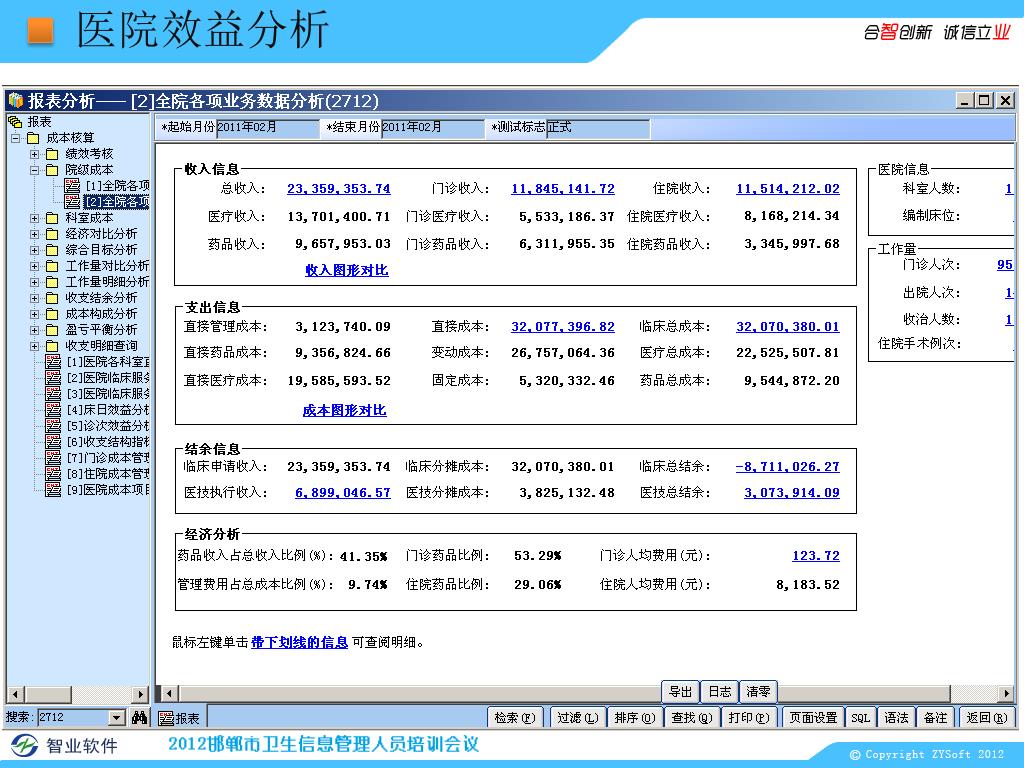Click folder icon of 绩效考核

point(52,154)
